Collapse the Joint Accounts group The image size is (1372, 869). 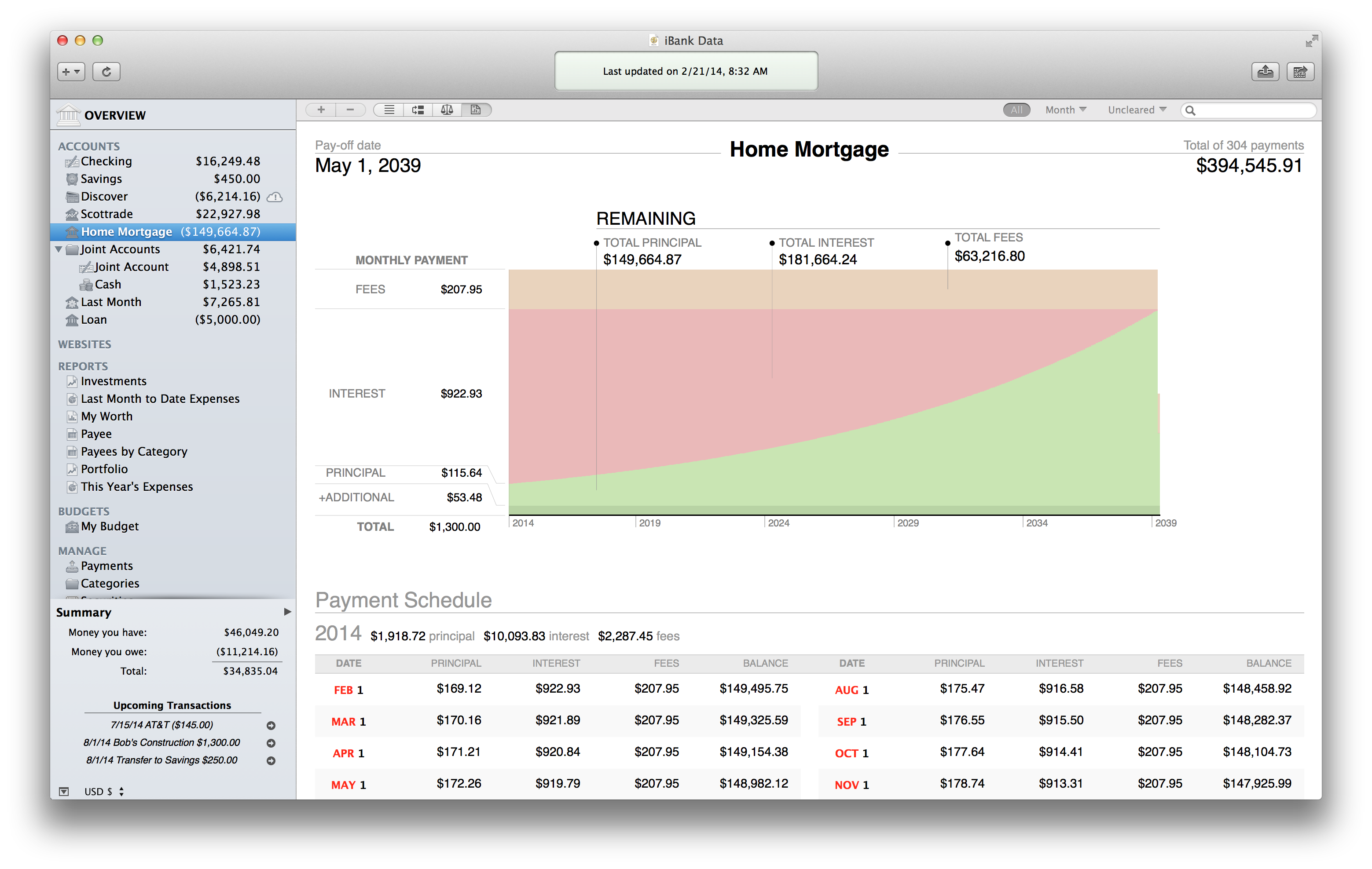point(59,249)
